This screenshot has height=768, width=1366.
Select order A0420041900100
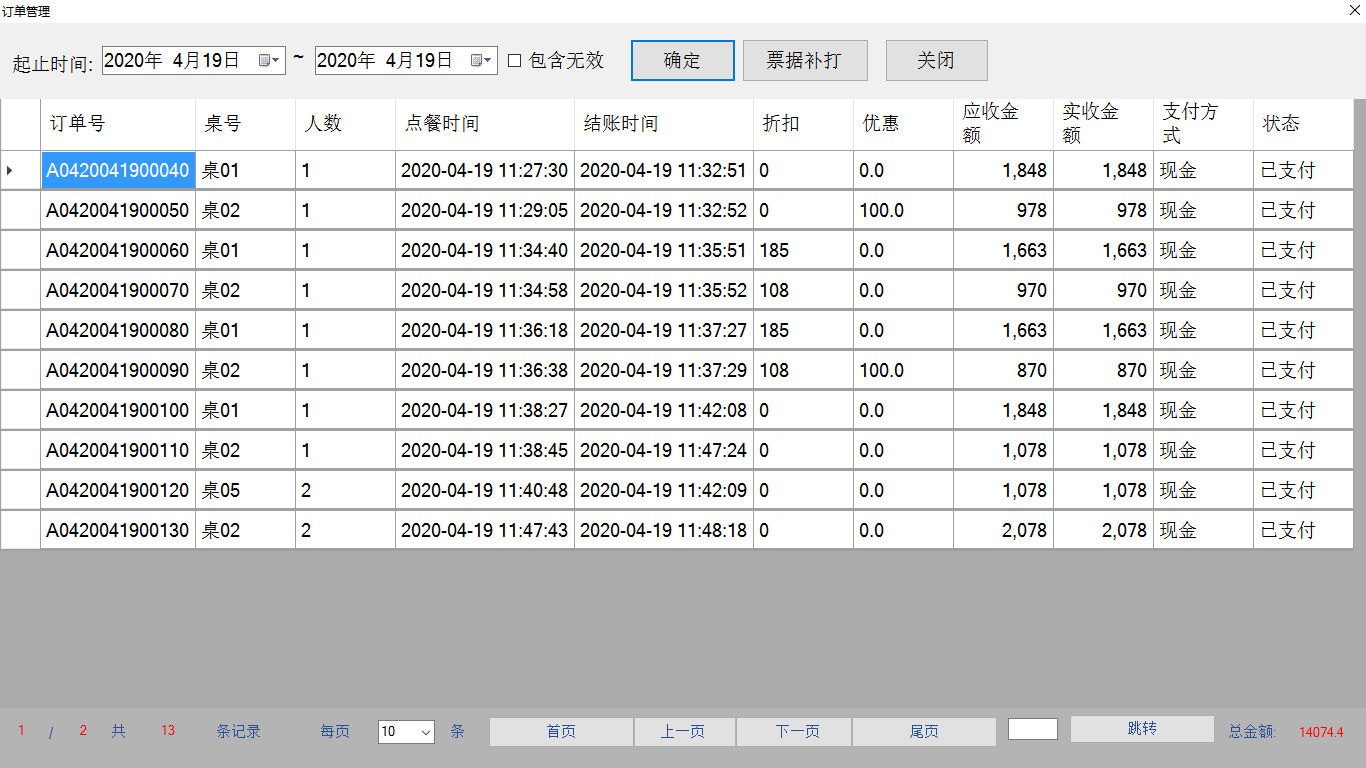click(x=118, y=411)
